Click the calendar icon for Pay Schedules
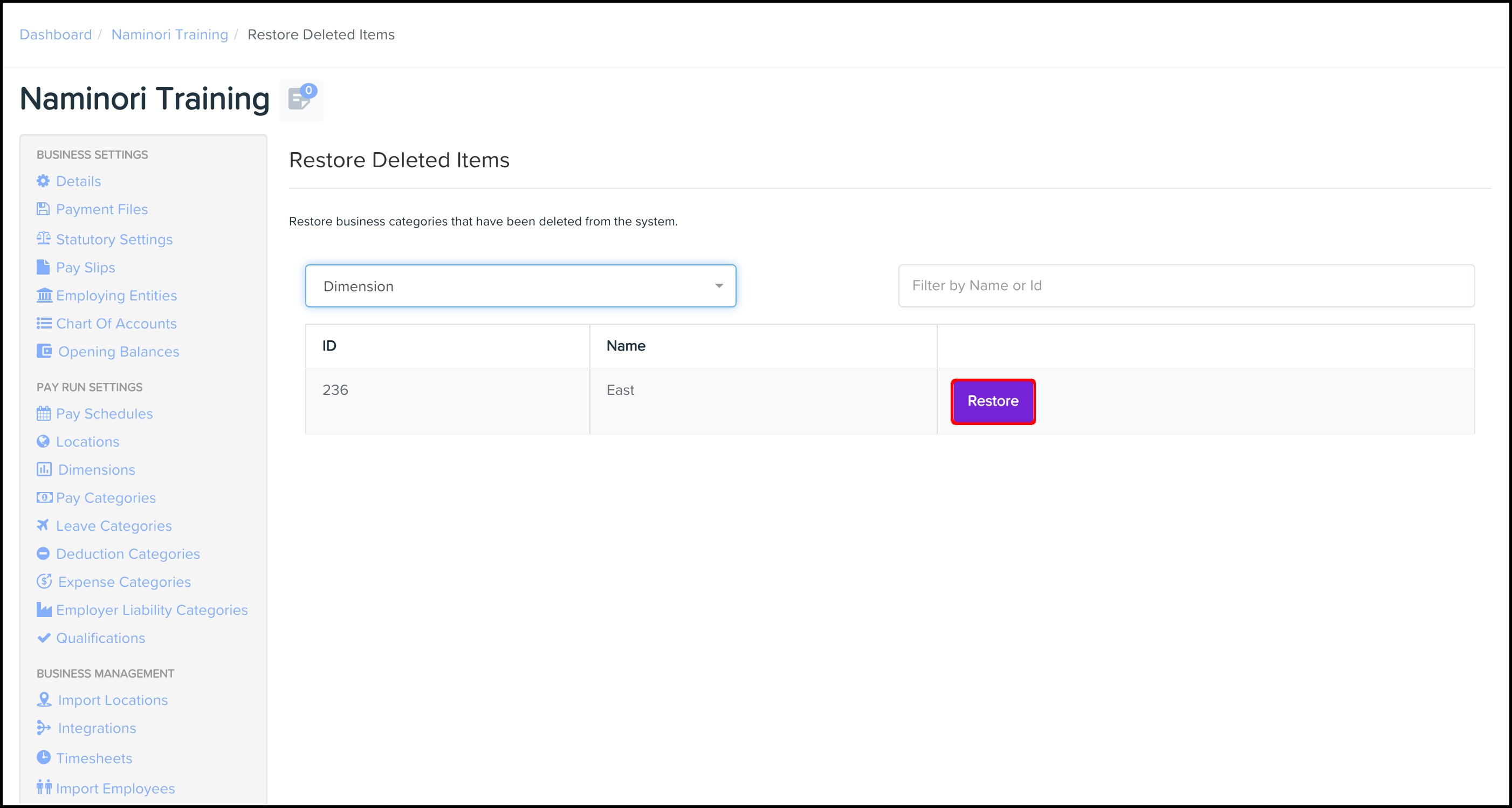This screenshot has height=808, width=1512. point(44,413)
